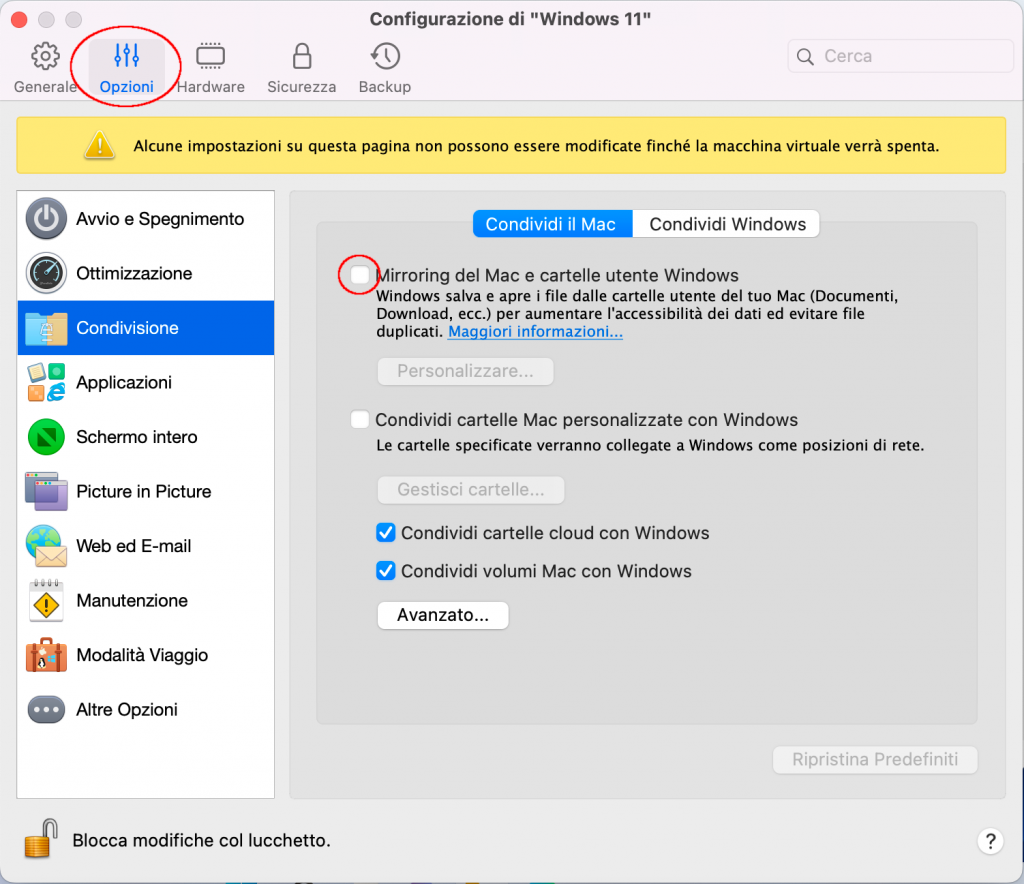The height and width of the screenshot is (884, 1024).
Task: Switch to the Condividi il Mac tab
Action: (x=552, y=224)
